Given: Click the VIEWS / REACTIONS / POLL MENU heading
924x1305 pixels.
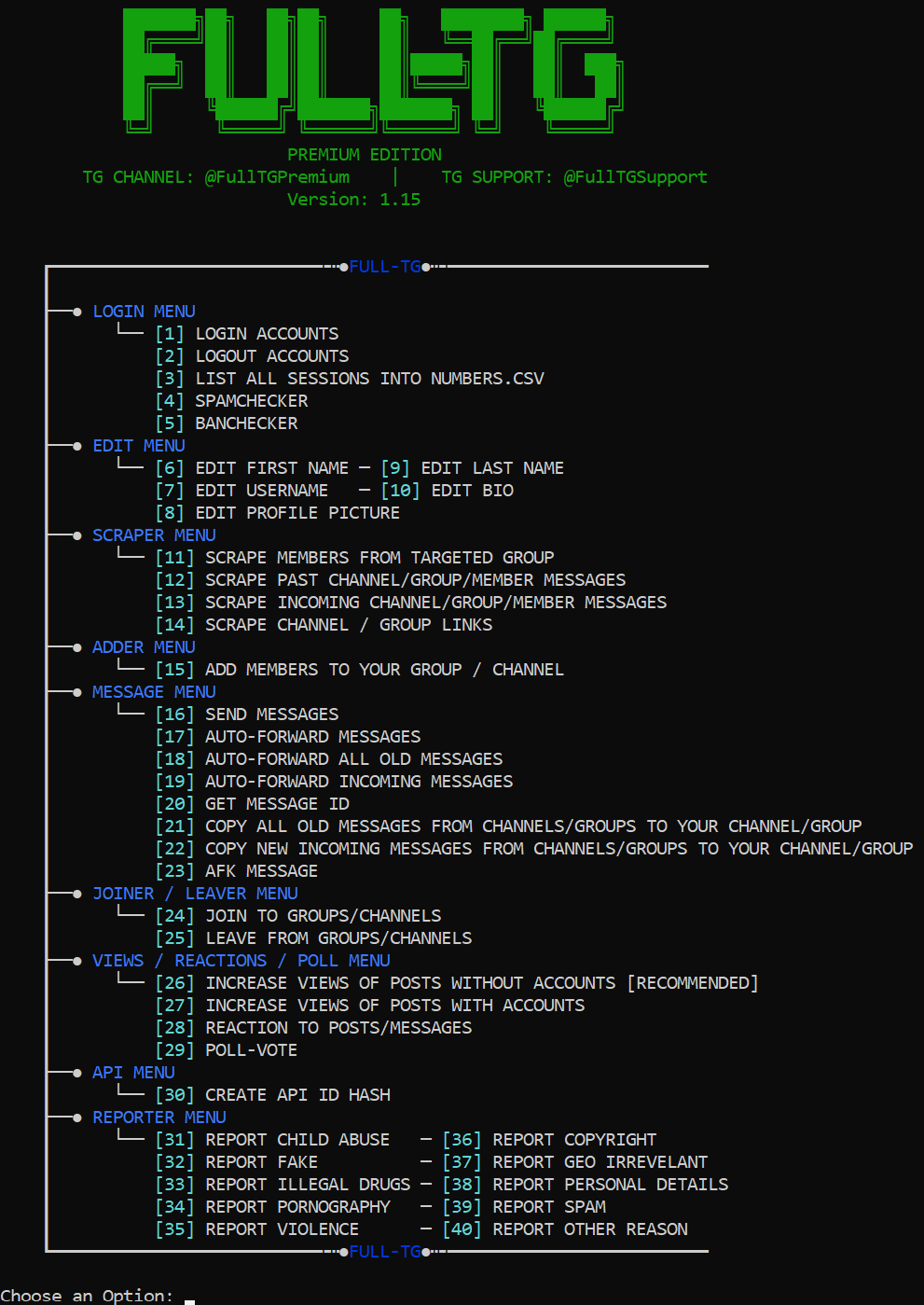Looking at the screenshot, I should click(x=241, y=961).
